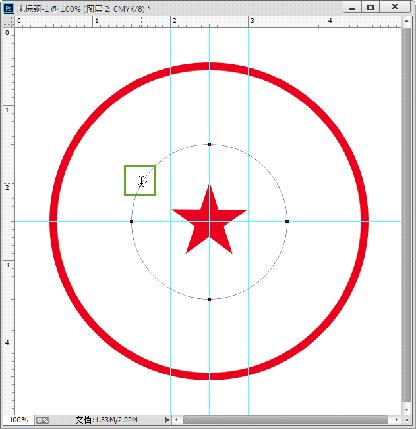
Task: Click the vertical scrollbar thumb
Action: pyautogui.click(x=406, y=215)
